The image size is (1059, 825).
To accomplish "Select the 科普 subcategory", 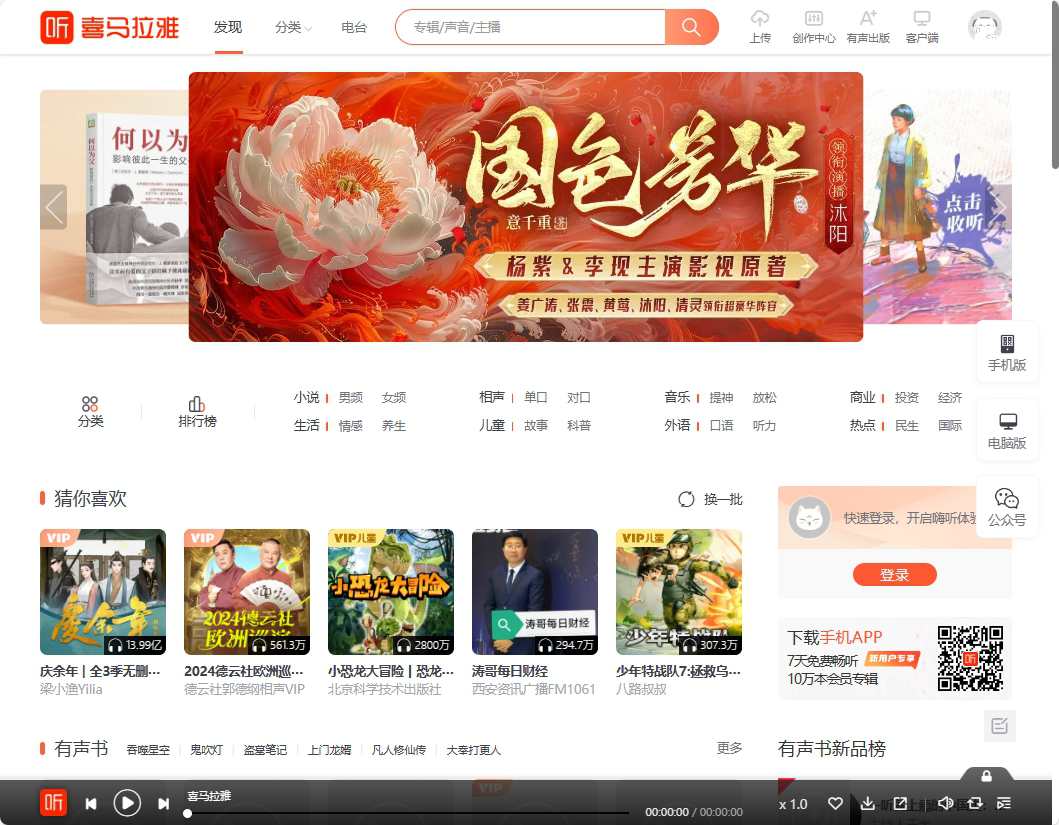I will [x=579, y=426].
